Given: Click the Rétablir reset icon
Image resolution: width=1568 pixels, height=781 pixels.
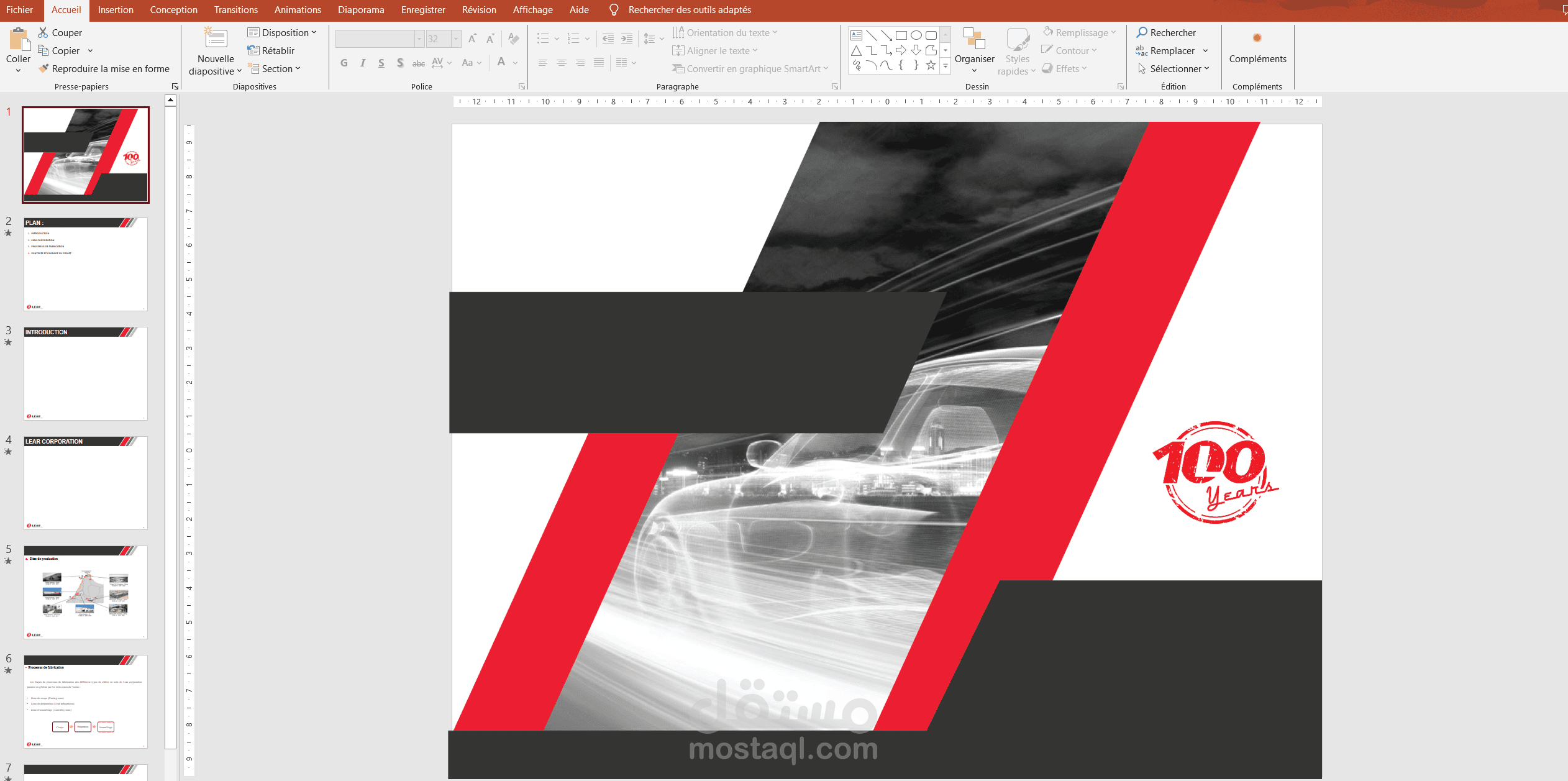Looking at the screenshot, I should point(253,50).
